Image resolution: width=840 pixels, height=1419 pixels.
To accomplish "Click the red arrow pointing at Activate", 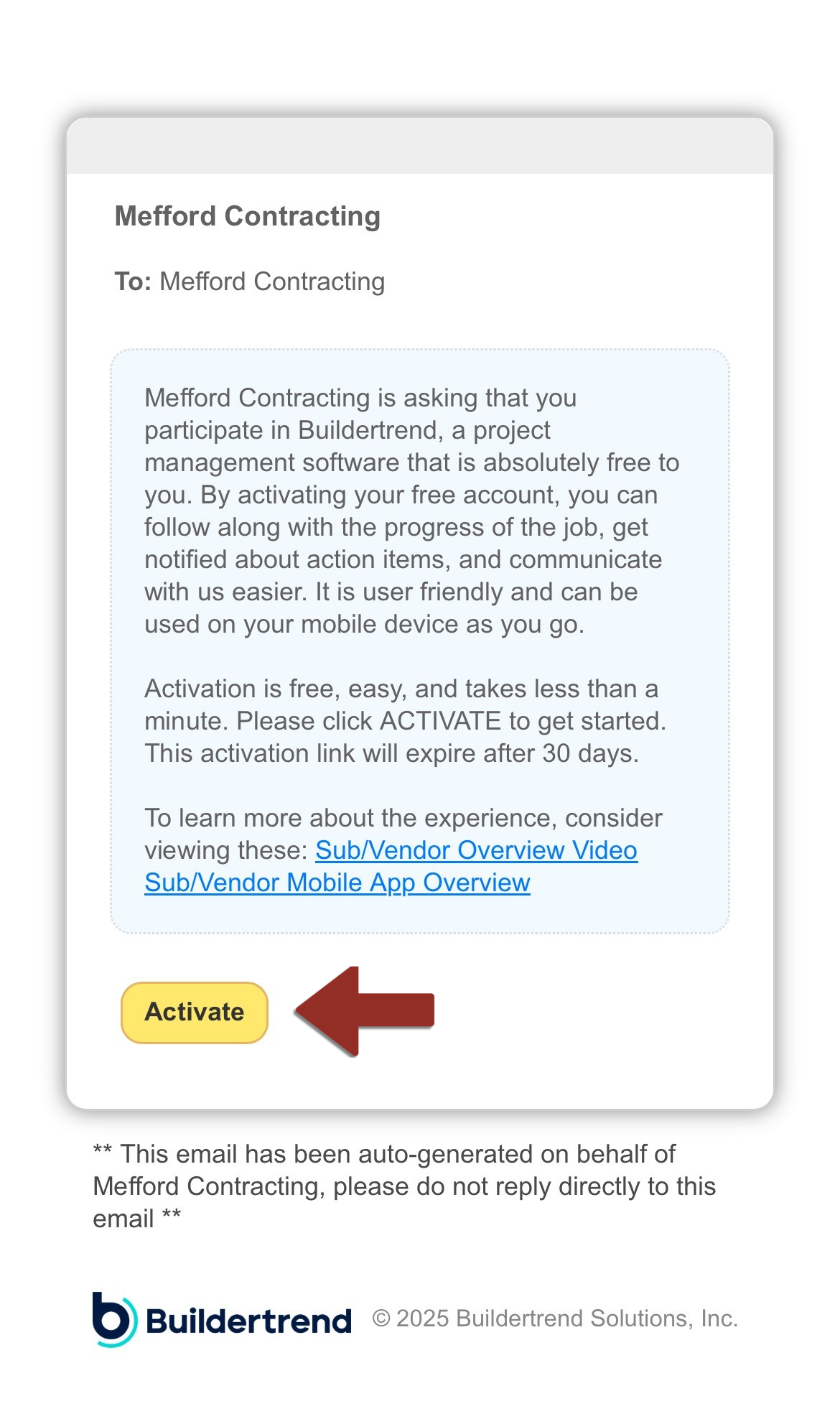I will (x=365, y=1011).
